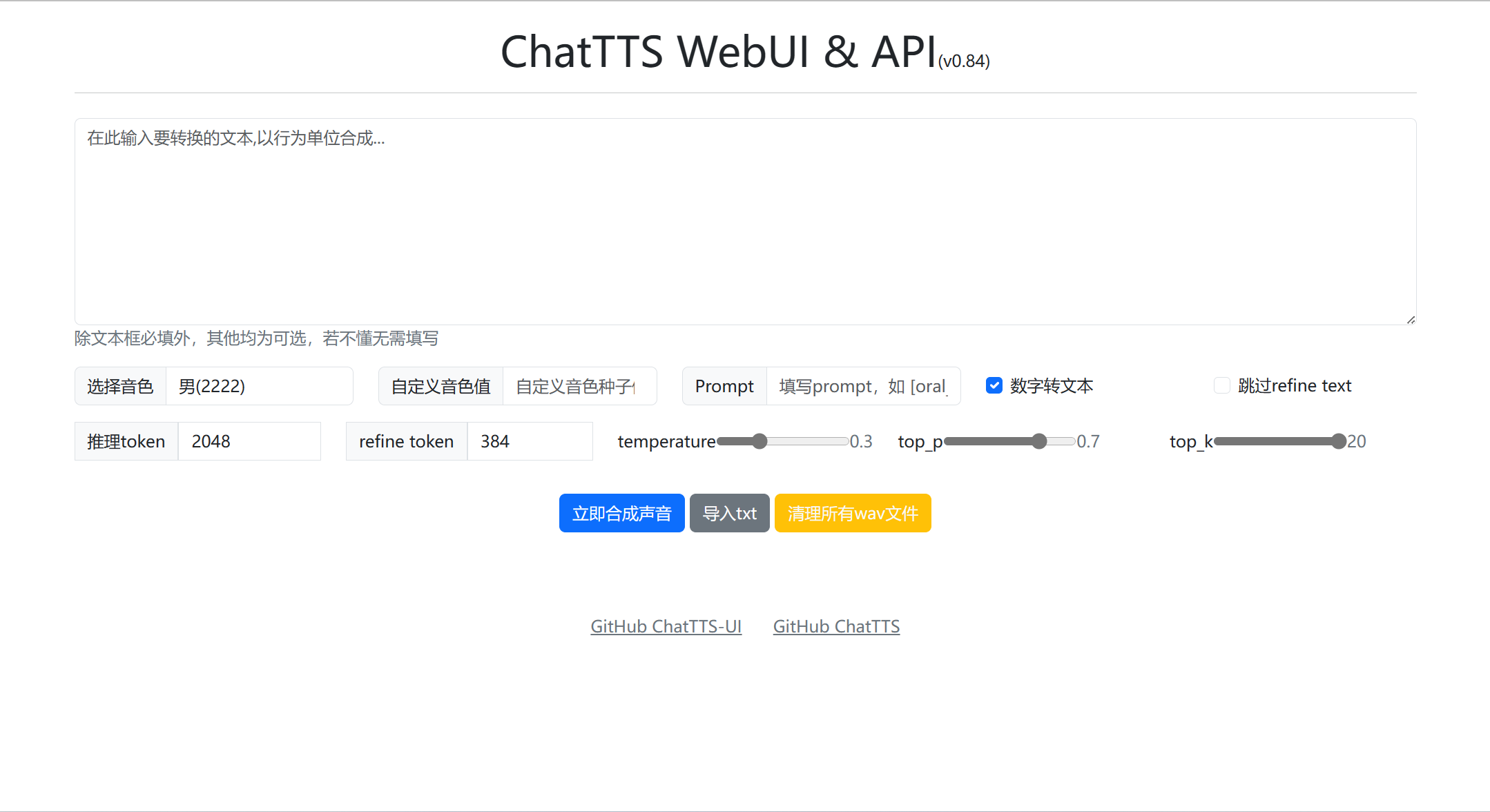Click the (v0.84) version text
Viewport: 1490px width, 812px height.
tap(964, 61)
